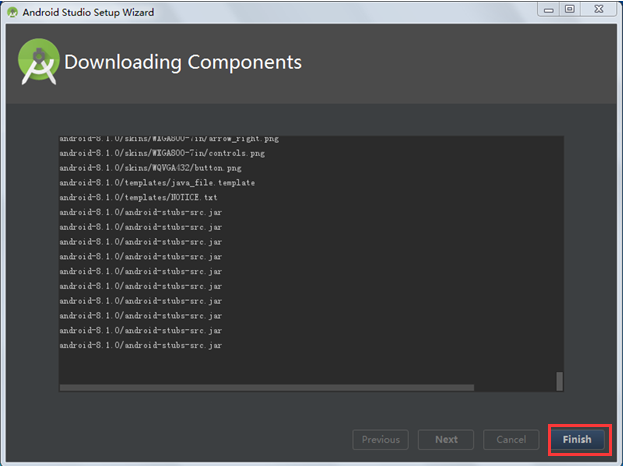This screenshot has width=623, height=466.
Task: Click the Android Studio title bar icon
Action: (x=12, y=12)
